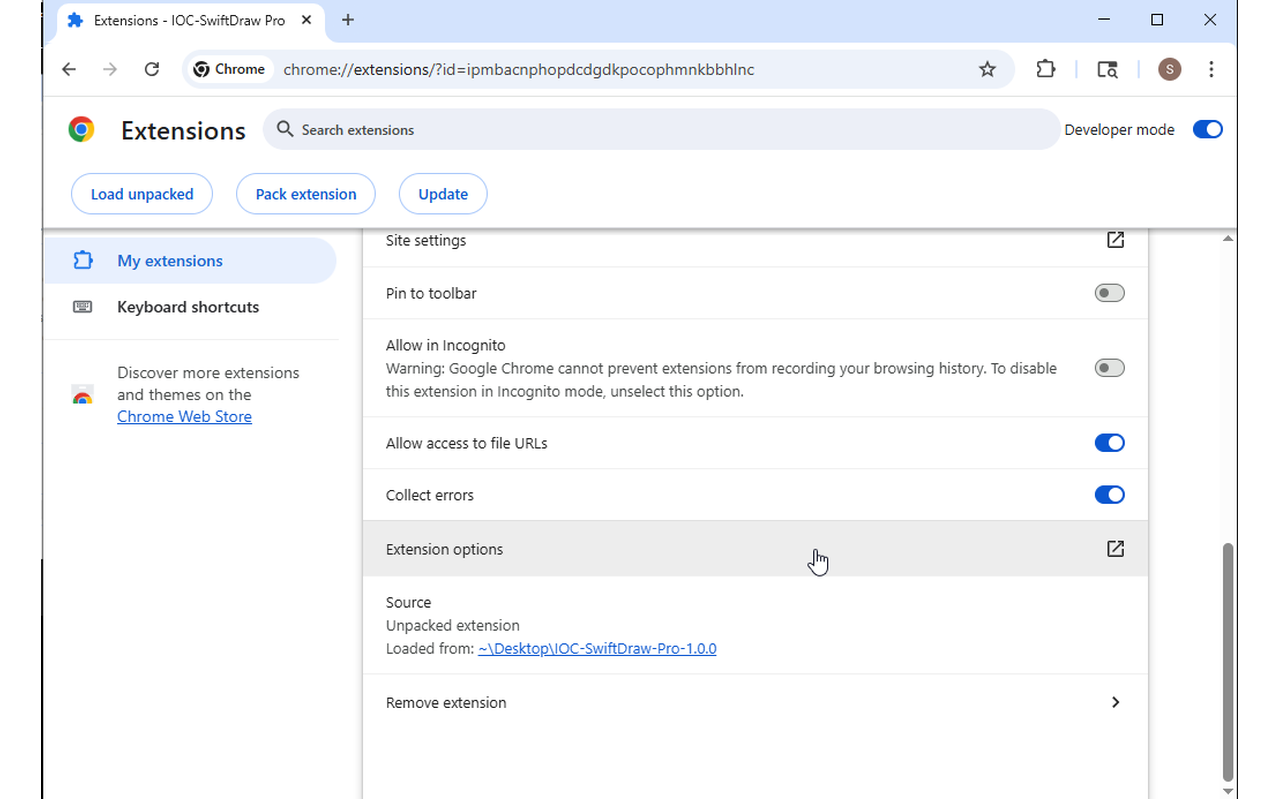Image resolution: width=1280 pixels, height=800 pixels.
Task: Enable Allow in Incognito
Action: tap(1110, 368)
